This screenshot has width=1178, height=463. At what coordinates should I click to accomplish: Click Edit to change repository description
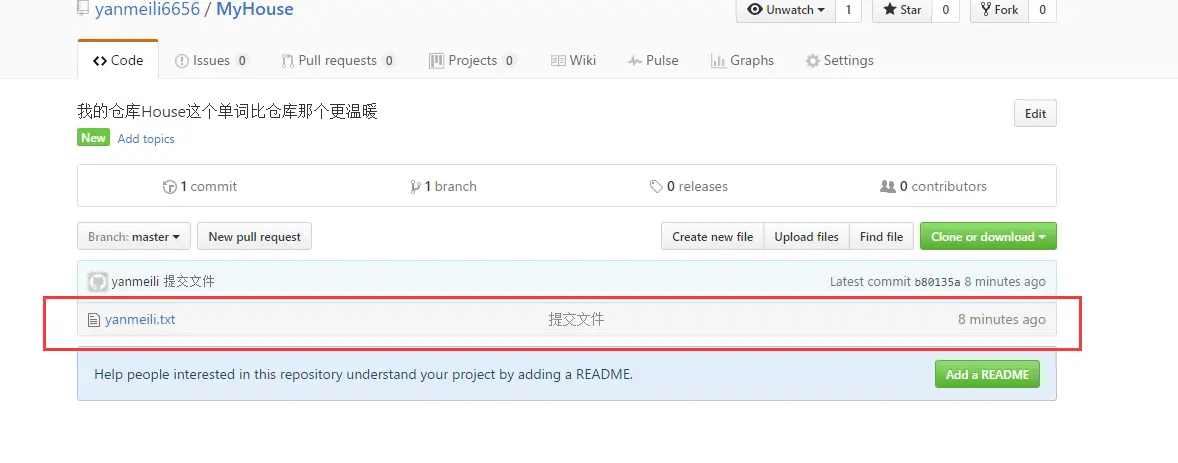pyautogui.click(x=1035, y=113)
